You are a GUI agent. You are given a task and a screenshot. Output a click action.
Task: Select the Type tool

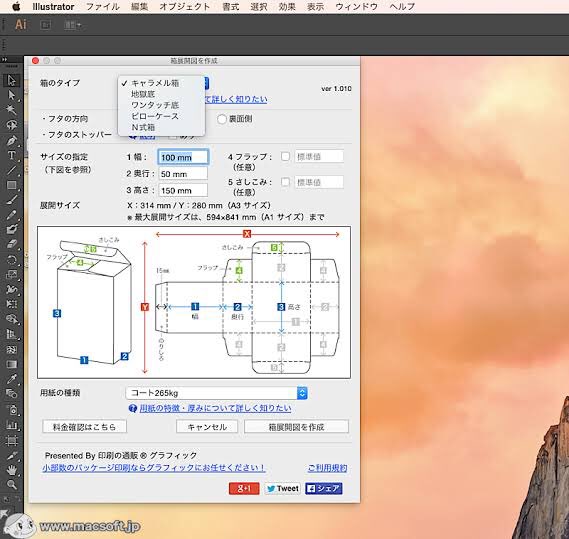pyautogui.click(x=11, y=155)
